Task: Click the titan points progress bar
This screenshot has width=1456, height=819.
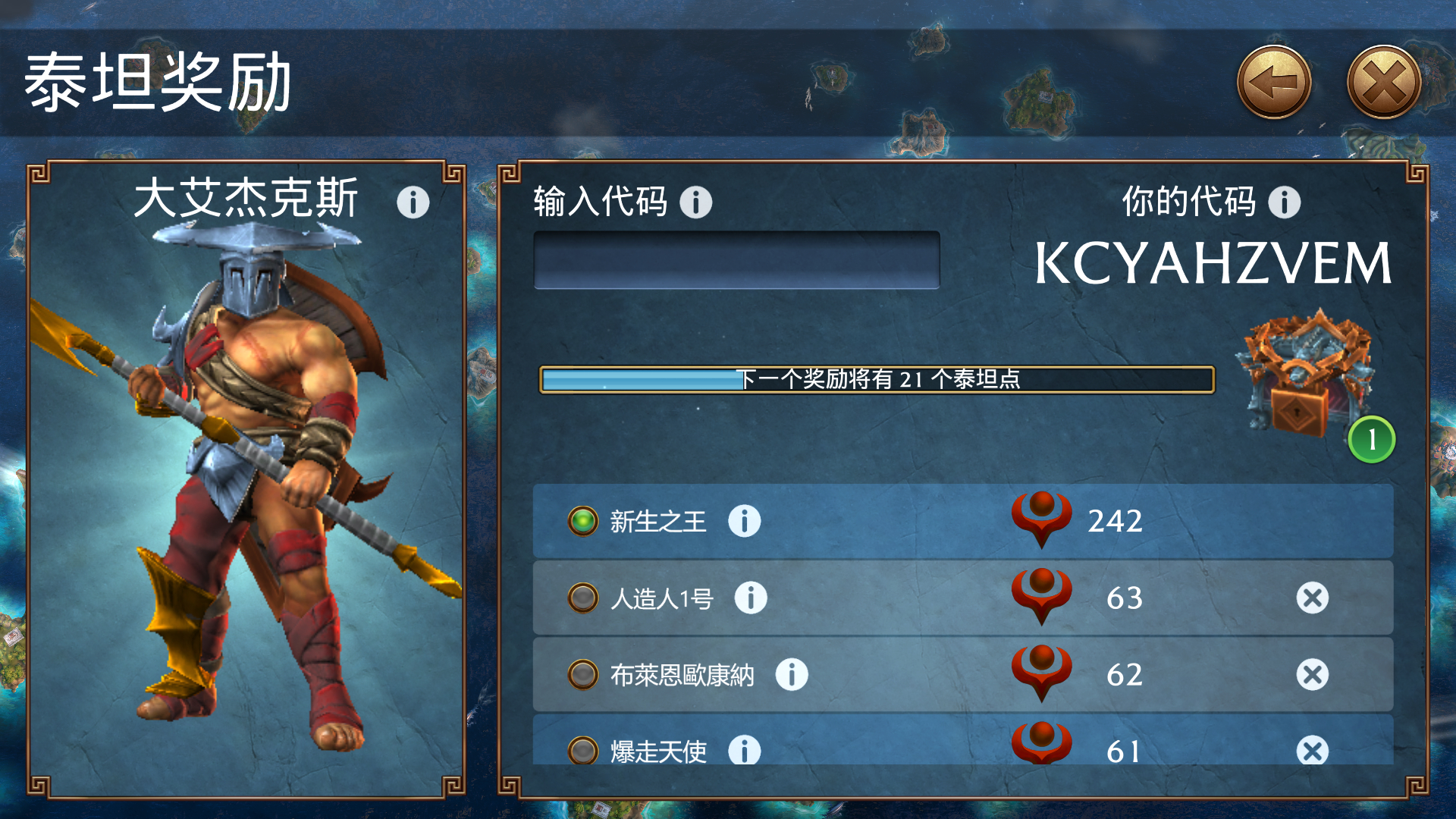Action: [877, 379]
